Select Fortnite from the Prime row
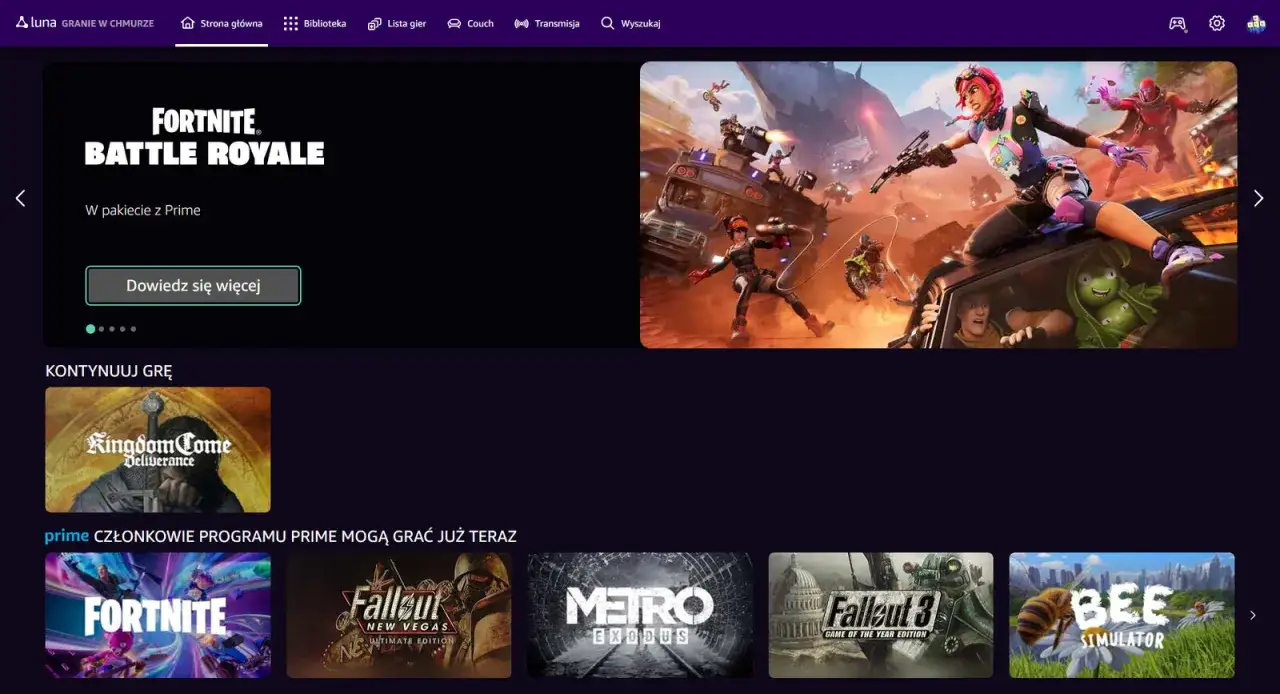This screenshot has height=694, width=1280. (x=157, y=615)
